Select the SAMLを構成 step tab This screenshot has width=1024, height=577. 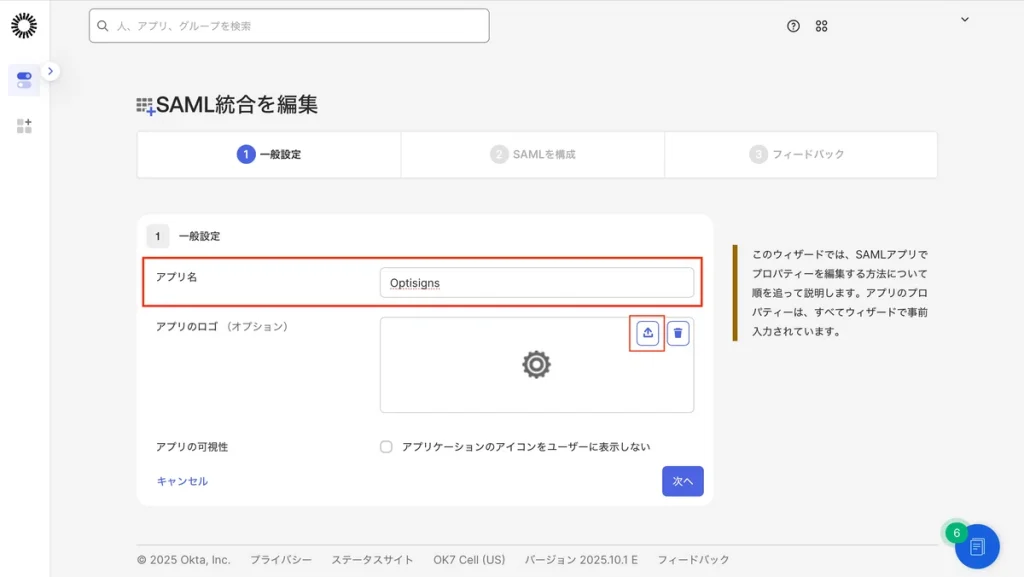coord(533,155)
